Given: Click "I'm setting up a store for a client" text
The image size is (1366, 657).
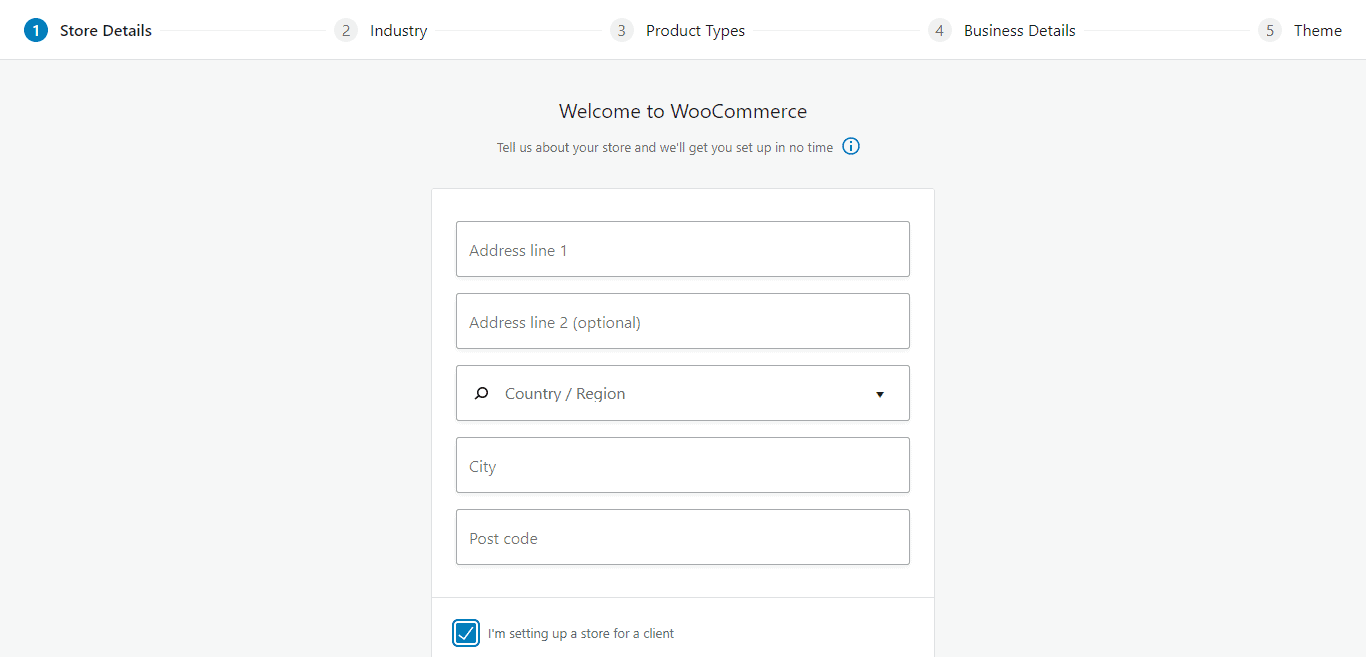Looking at the screenshot, I should (x=581, y=633).
